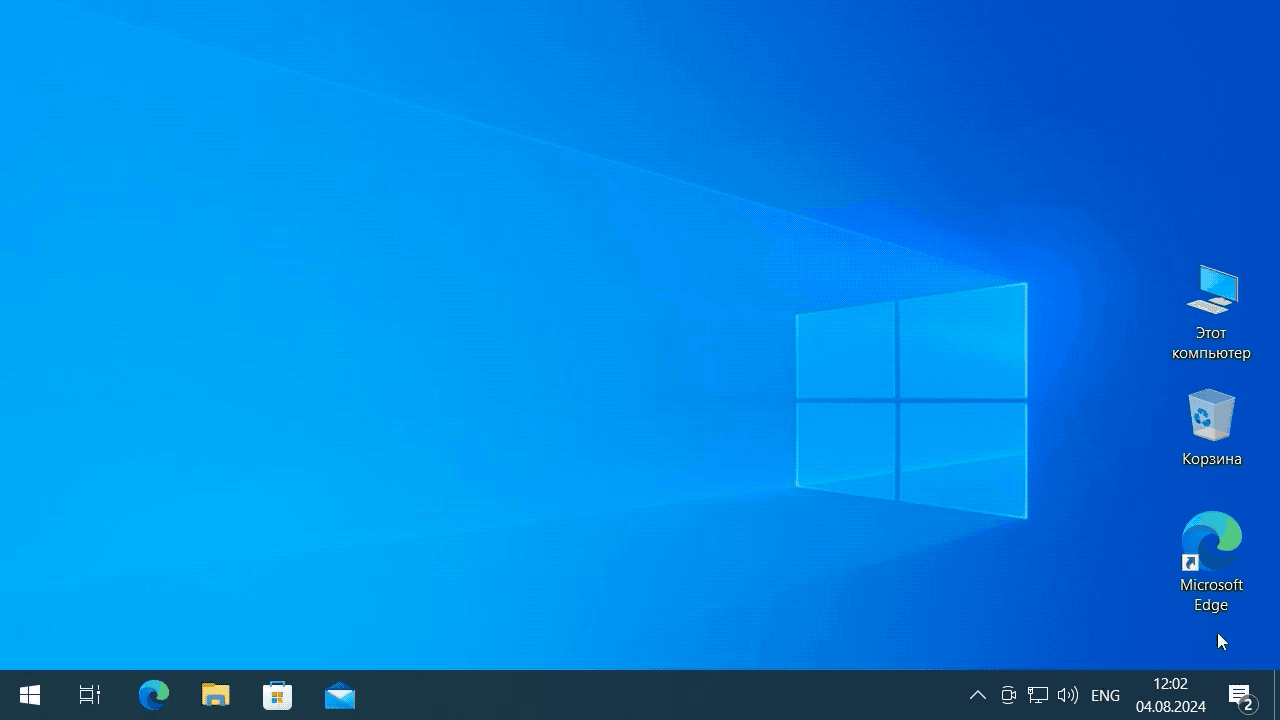The height and width of the screenshot is (720, 1280).
Task: Click the Windows logo on the wallpaper
Action: [911, 400]
